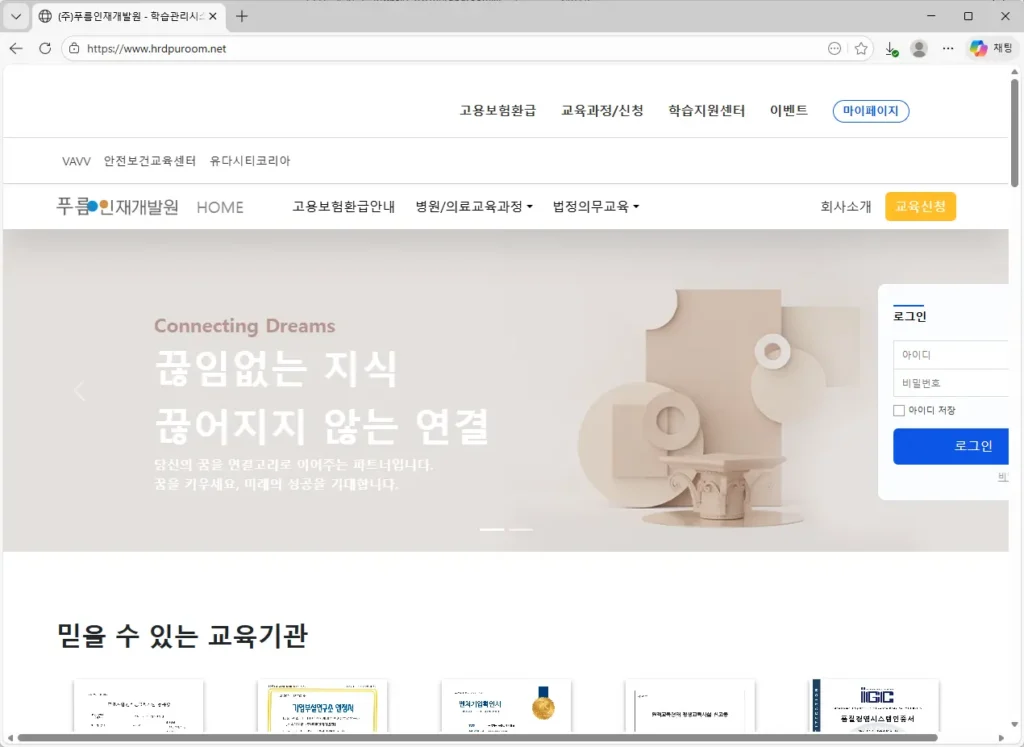Click the orange 교육신청 button
The height and width of the screenshot is (747, 1024).
click(x=920, y=206)
